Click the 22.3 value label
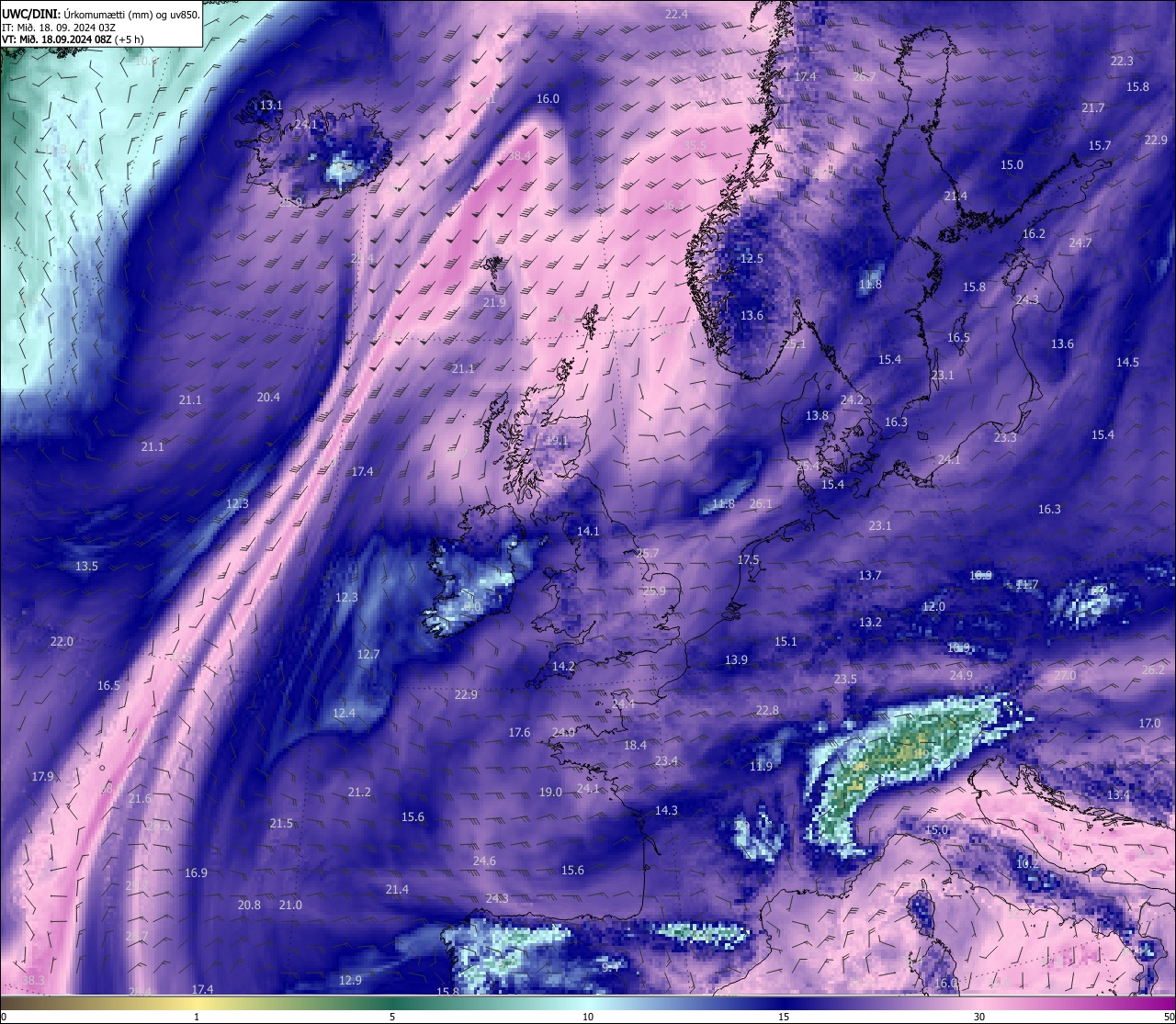The height and width of the screenshot is (1024, 1176). [1122, 62]
